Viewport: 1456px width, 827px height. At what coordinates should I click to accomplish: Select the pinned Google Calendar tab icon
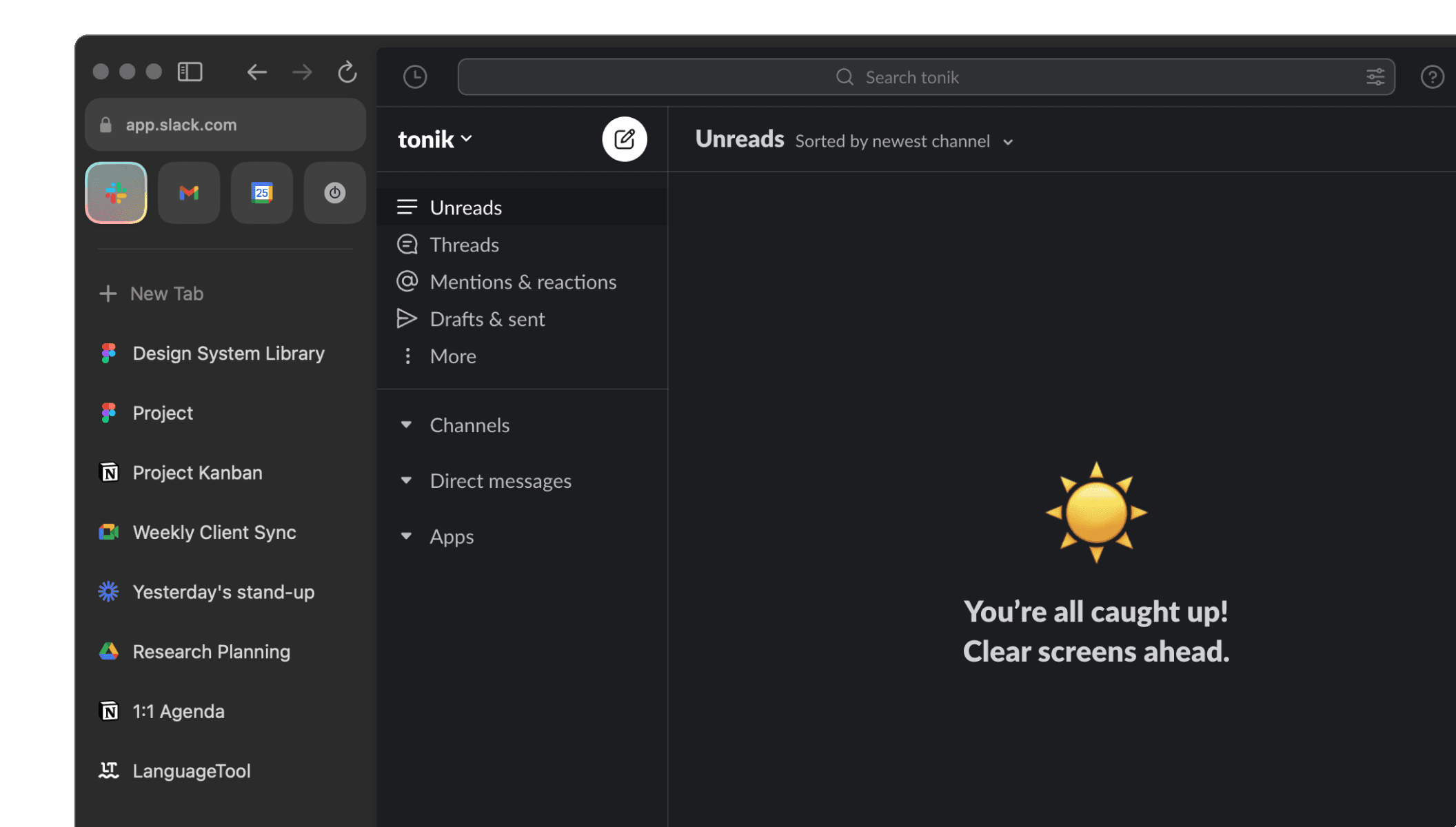(x=262, y=193)
